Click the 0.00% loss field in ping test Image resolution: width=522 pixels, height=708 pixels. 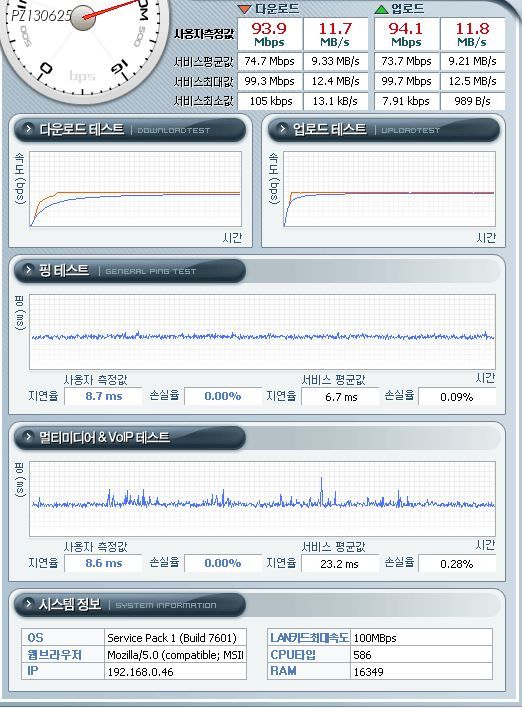[x=223, y=396]
